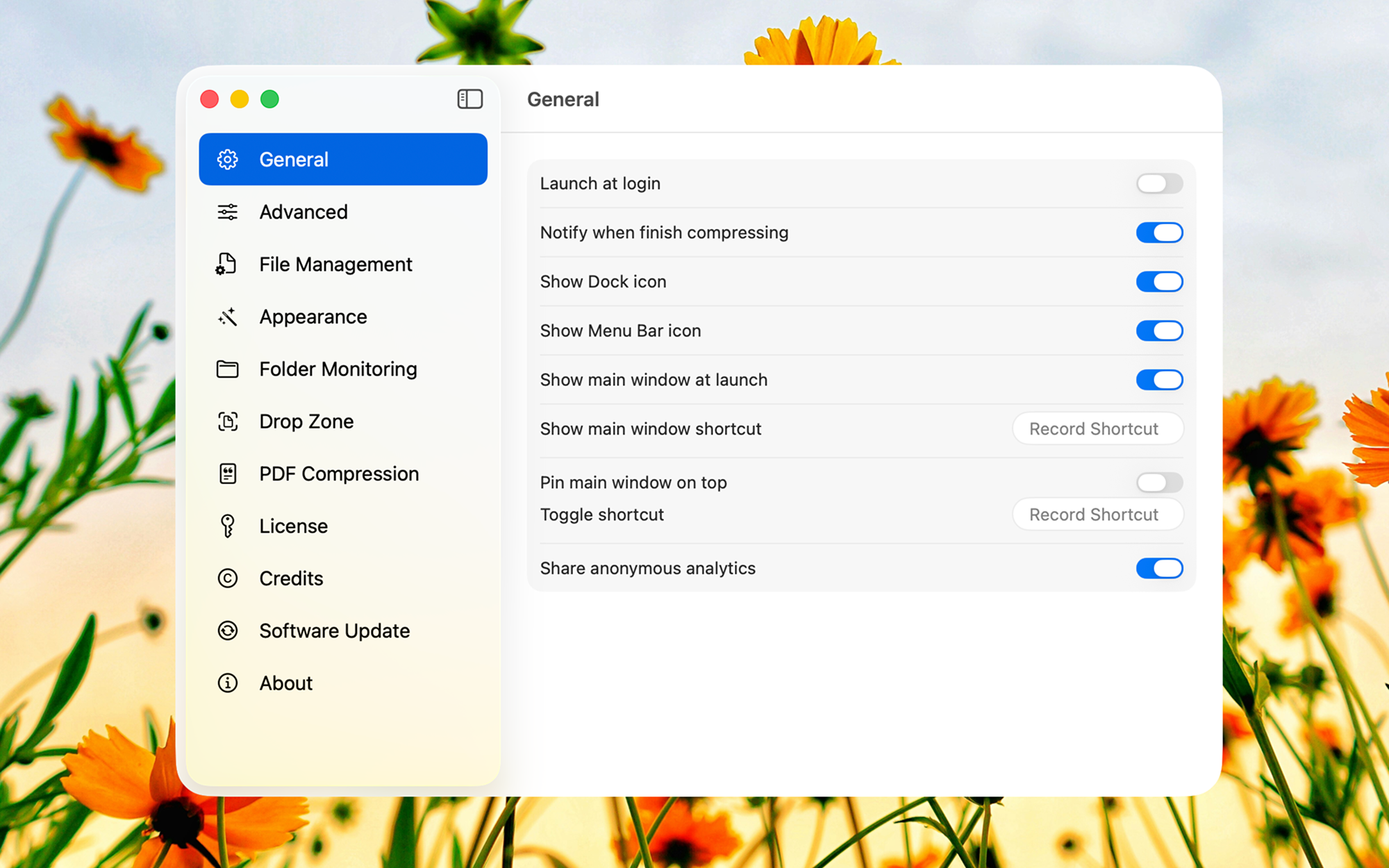Click the Advanced sliders icon
This screenshot has height=868, width=1389.
[x=227, y=212]
